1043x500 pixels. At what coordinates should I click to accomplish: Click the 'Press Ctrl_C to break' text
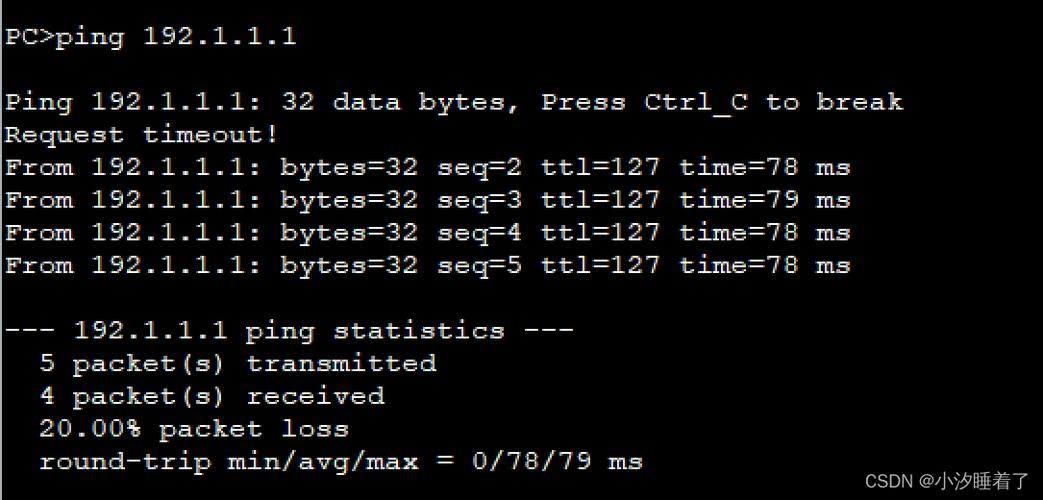click(722, 102)
